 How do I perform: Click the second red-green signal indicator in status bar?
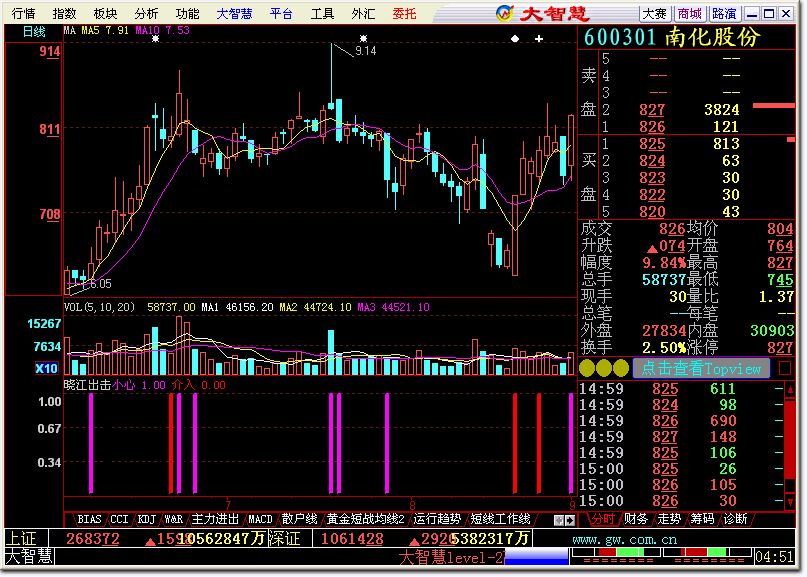pos(708,555)
